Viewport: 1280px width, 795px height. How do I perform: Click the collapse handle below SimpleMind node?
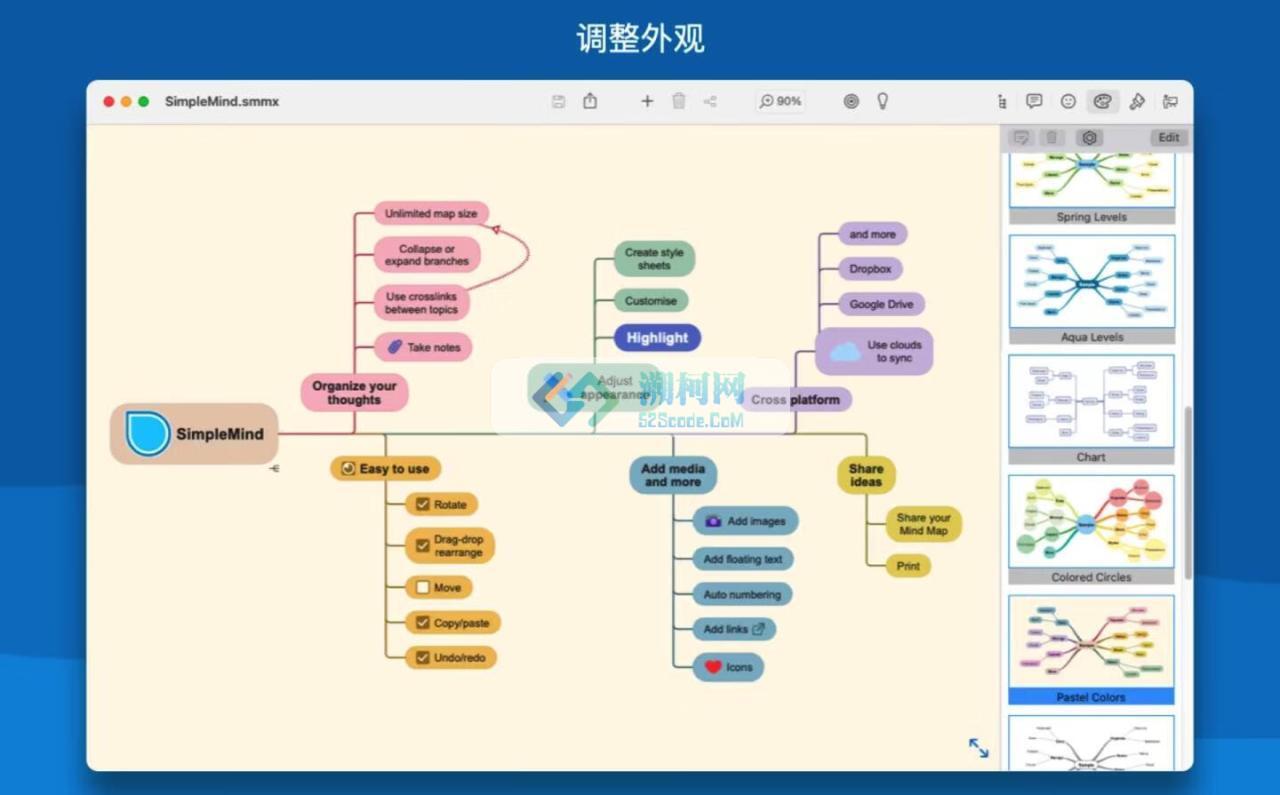coord(274,468)
